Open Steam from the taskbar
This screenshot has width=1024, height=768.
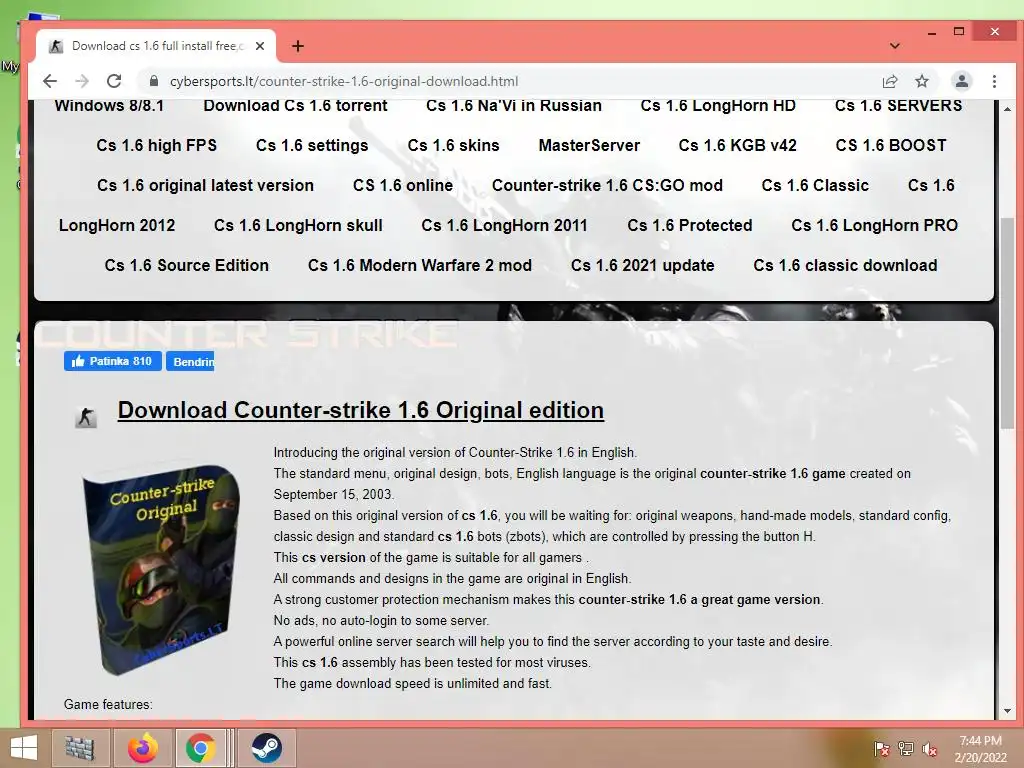(266, 748)
